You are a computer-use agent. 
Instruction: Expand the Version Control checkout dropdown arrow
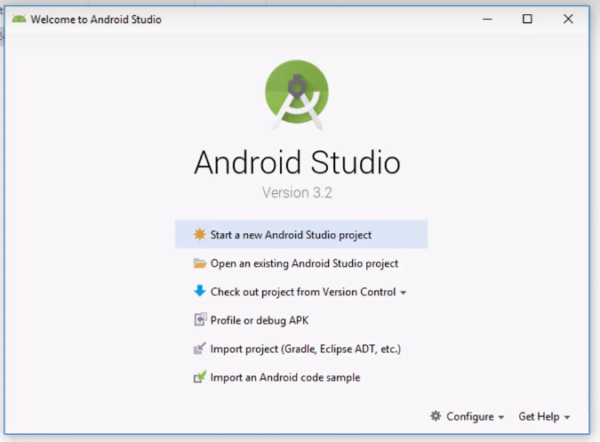[404, 293]
